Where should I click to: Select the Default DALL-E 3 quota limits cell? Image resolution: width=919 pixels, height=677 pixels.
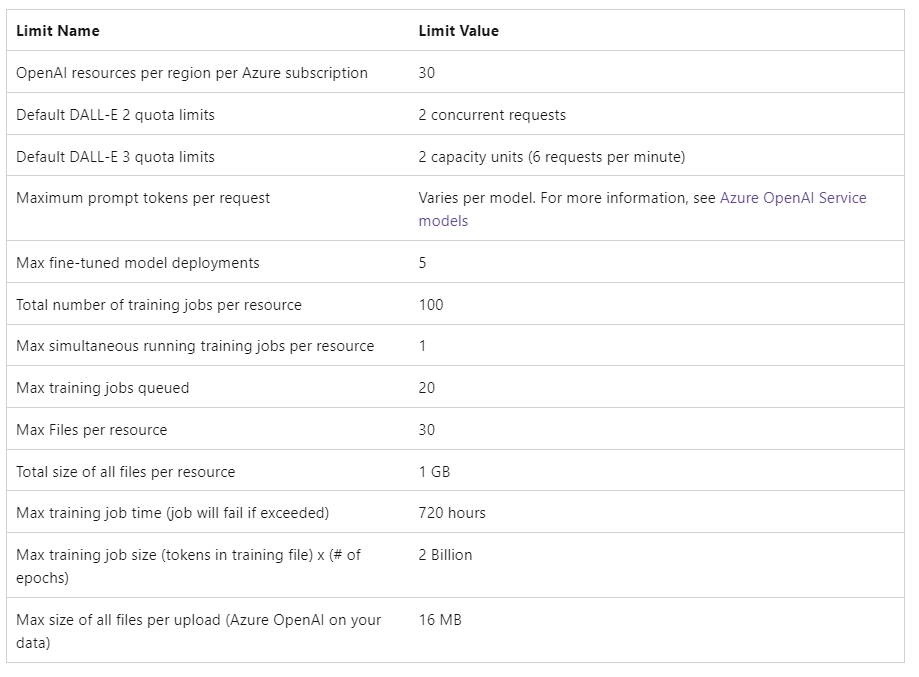click(120, 157)
